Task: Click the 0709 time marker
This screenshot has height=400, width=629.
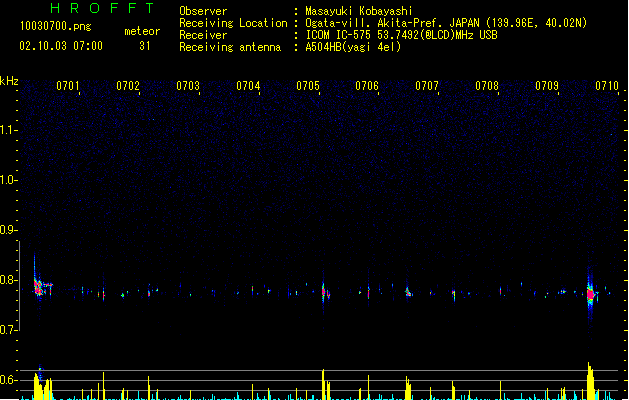Action: pos(547,86)
